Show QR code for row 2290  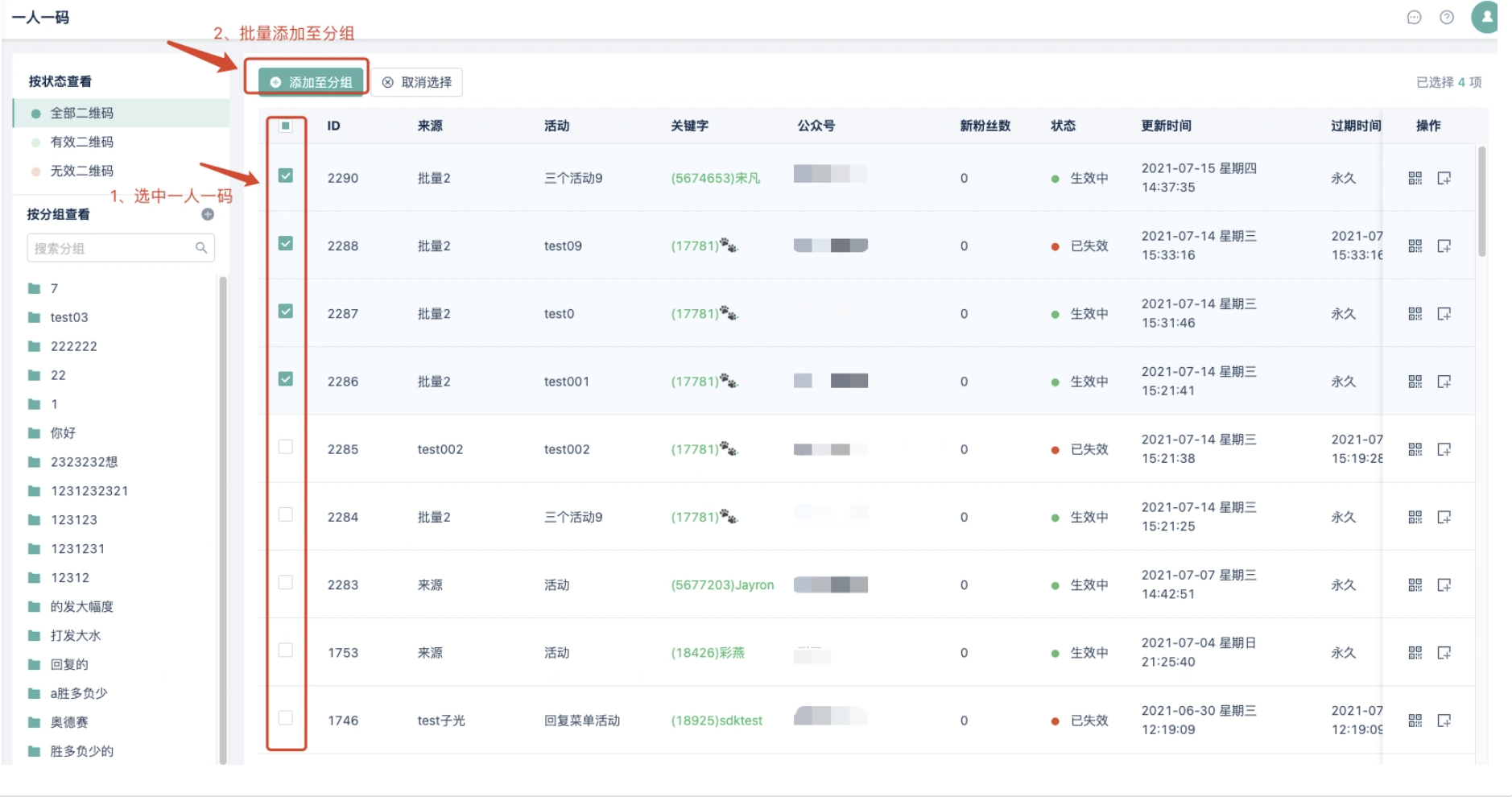click(1415, 178)
